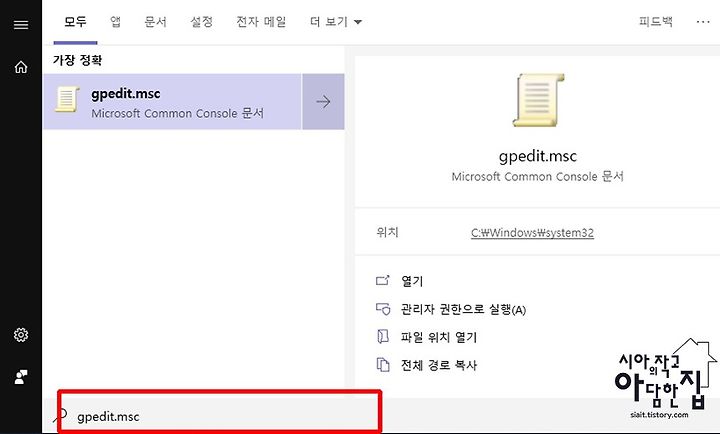Click the search magnifier icon in the search box
This screenshot has width=720, height=434.
(x=60, y=416)
